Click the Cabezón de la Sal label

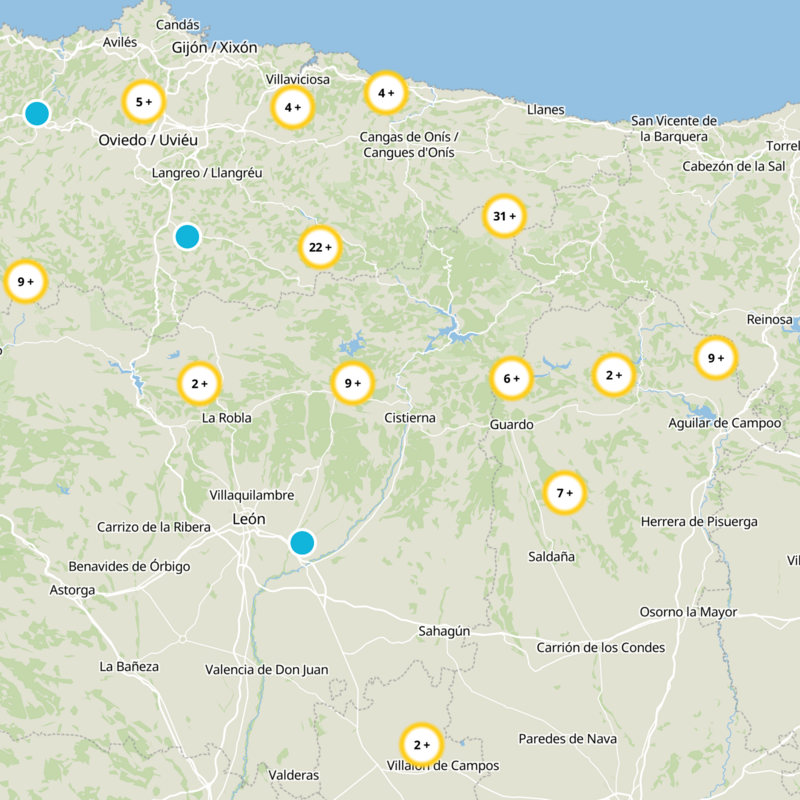point(734,166)
